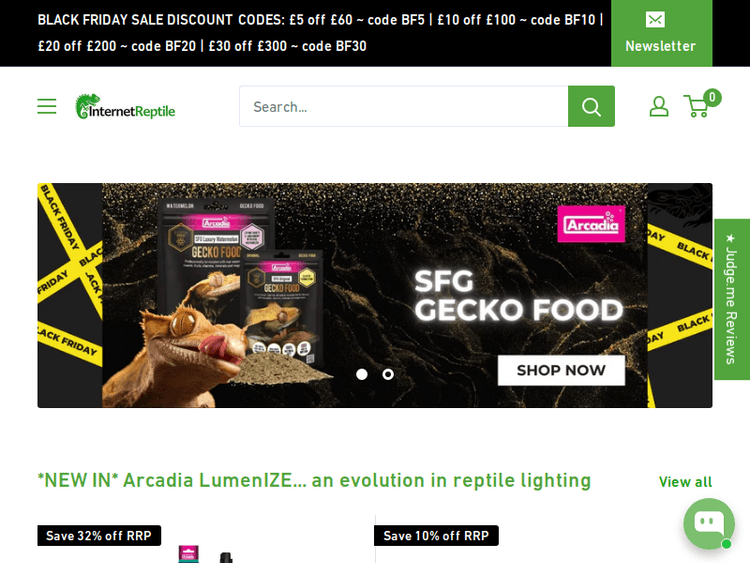This screenshot has height=563, width=750.
Task: Click the SHOP NOW banner button
Action: click(561, 370)
